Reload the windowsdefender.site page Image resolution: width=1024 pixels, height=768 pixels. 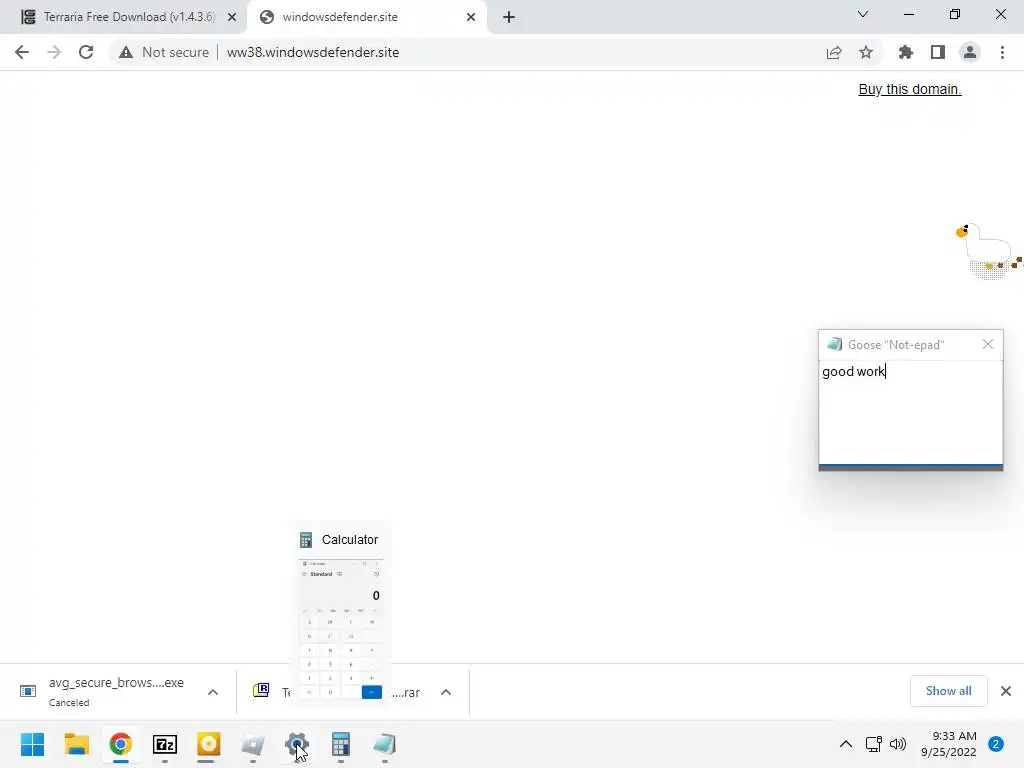[x=86, y=52]
